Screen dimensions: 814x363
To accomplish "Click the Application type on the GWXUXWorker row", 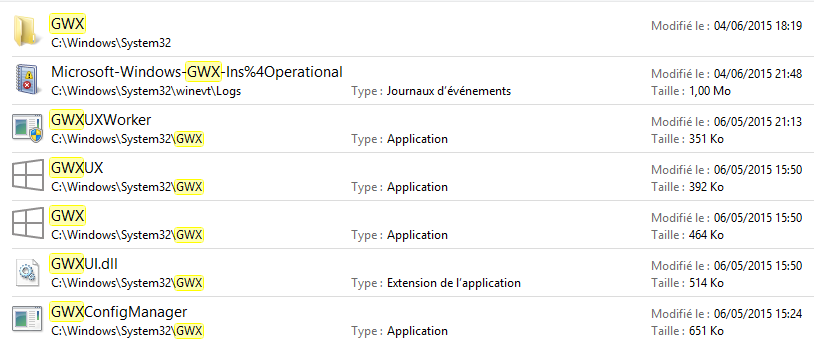I will [x=417, y=139].
